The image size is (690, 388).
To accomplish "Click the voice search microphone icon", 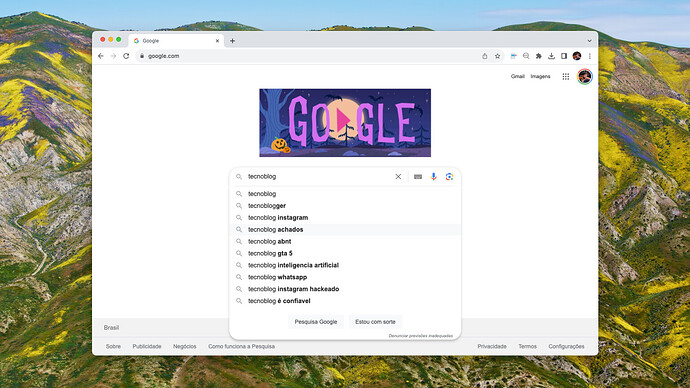I will pos(433,176).
